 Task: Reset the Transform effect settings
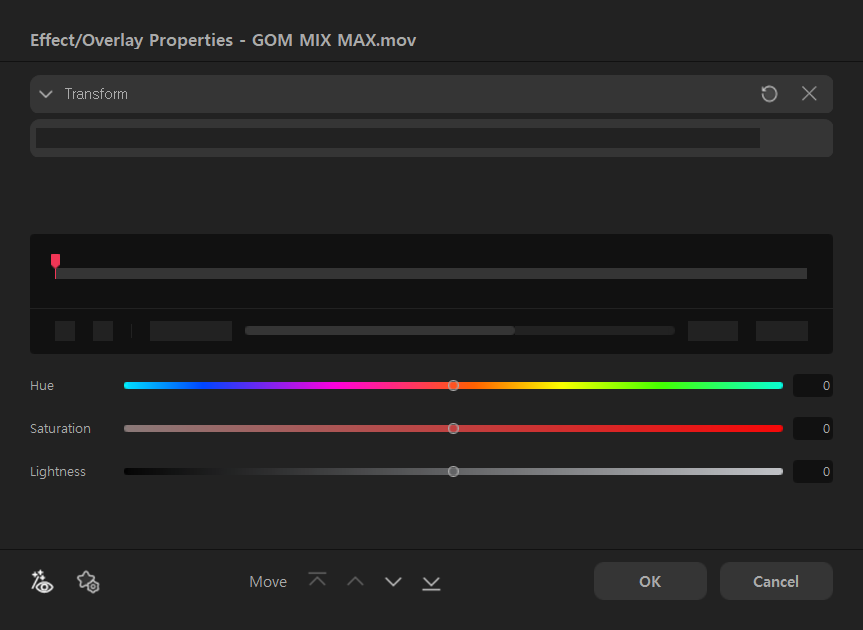(769, 94)
